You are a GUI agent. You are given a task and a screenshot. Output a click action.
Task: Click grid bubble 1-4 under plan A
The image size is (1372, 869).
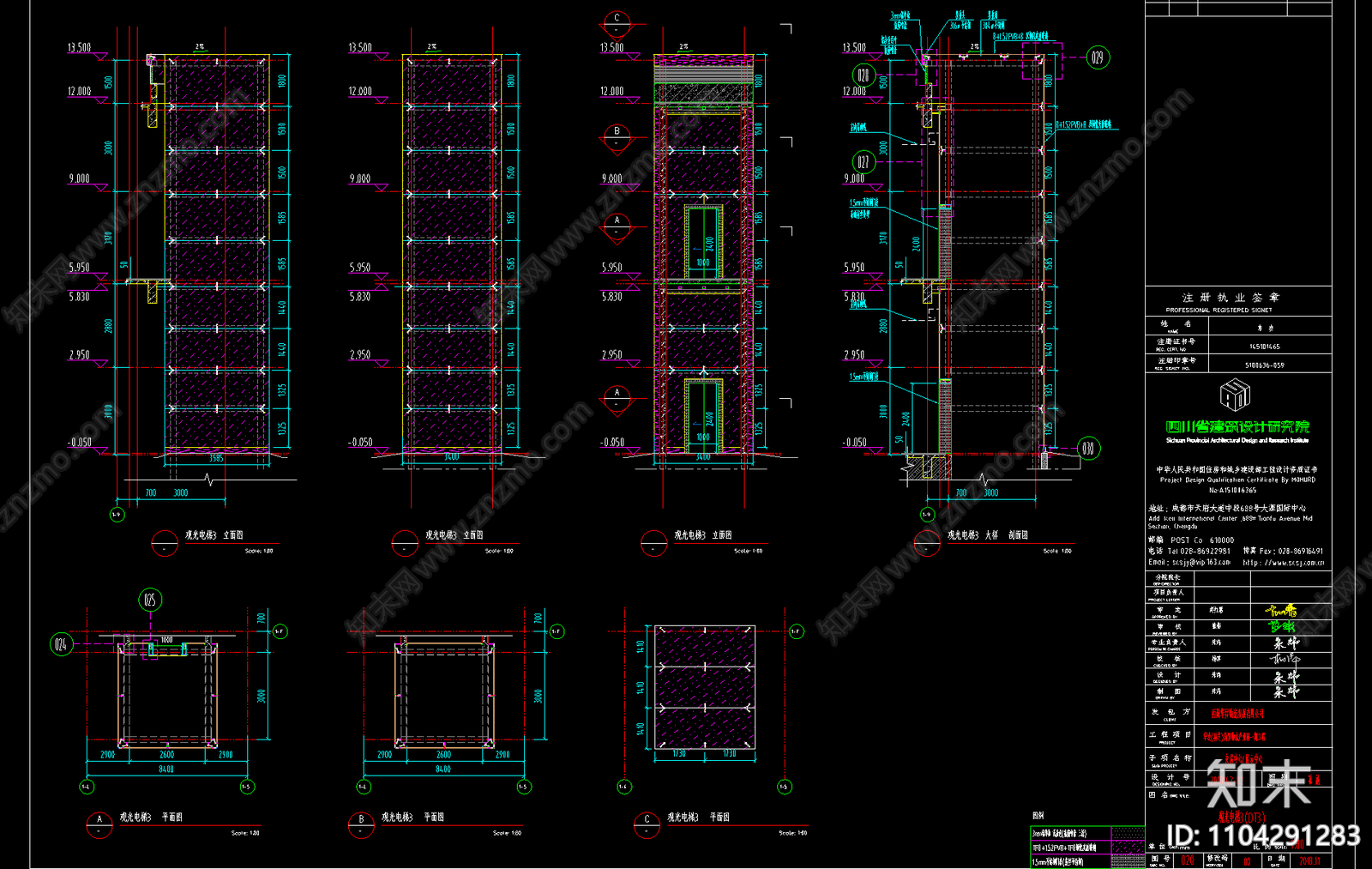click(87, 787)
